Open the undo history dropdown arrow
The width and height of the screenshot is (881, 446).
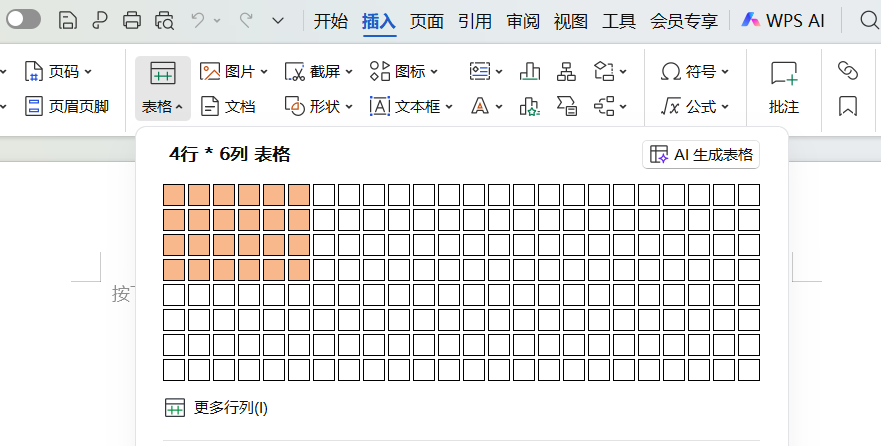[217, 21]
